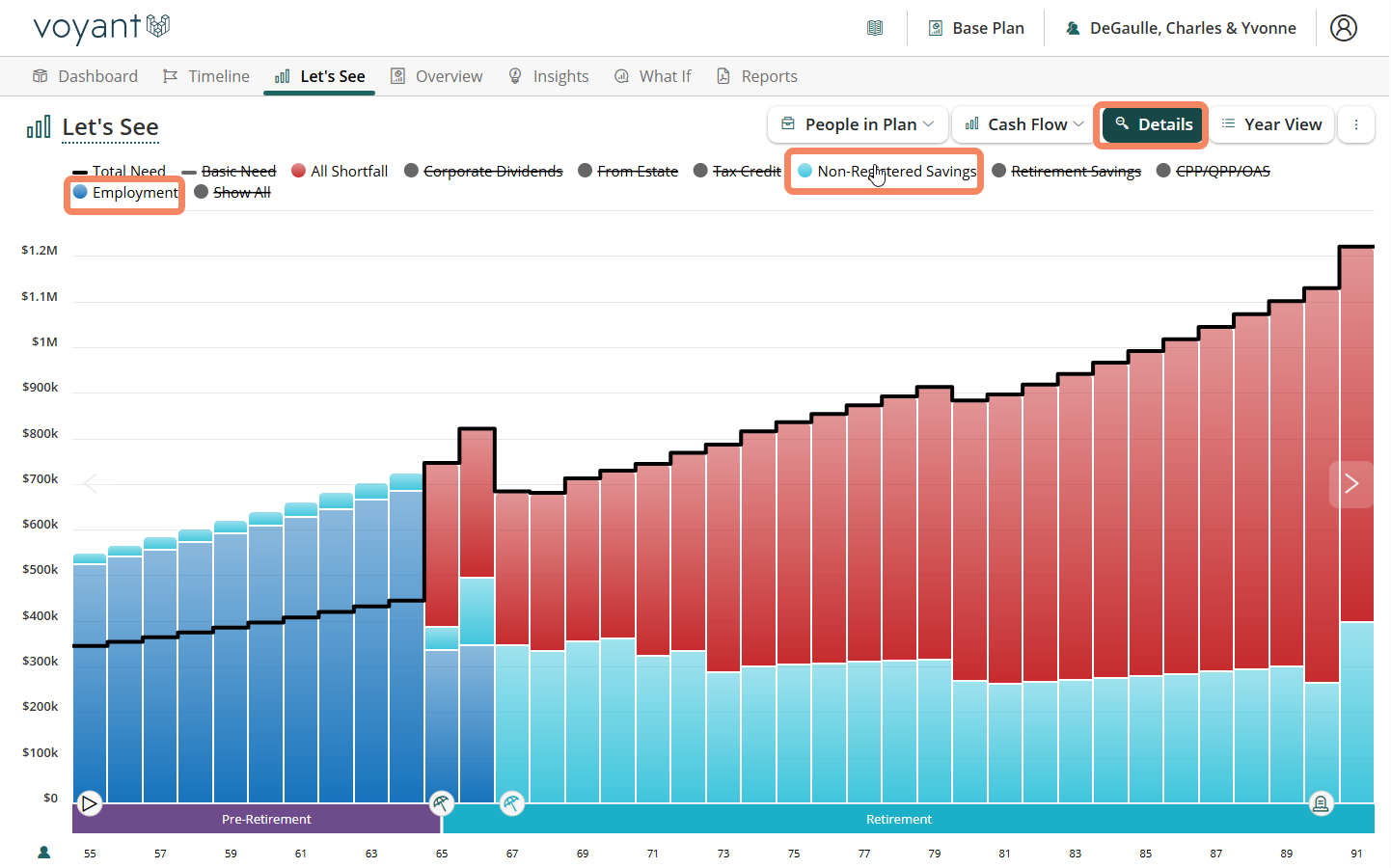Click the retirement umbrella marker at age 65
Viewport: 1391px width, 868px height.
(x=441, y=802)
